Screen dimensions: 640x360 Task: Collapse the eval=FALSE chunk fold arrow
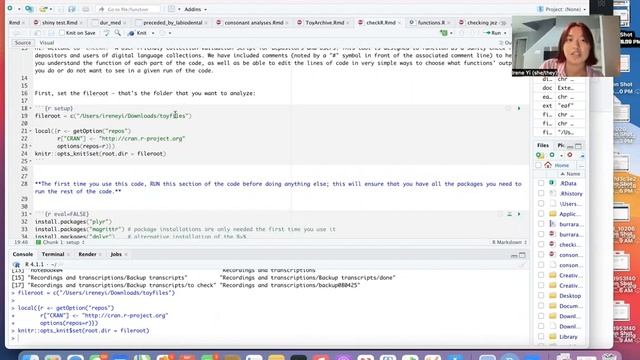[30, 214]
